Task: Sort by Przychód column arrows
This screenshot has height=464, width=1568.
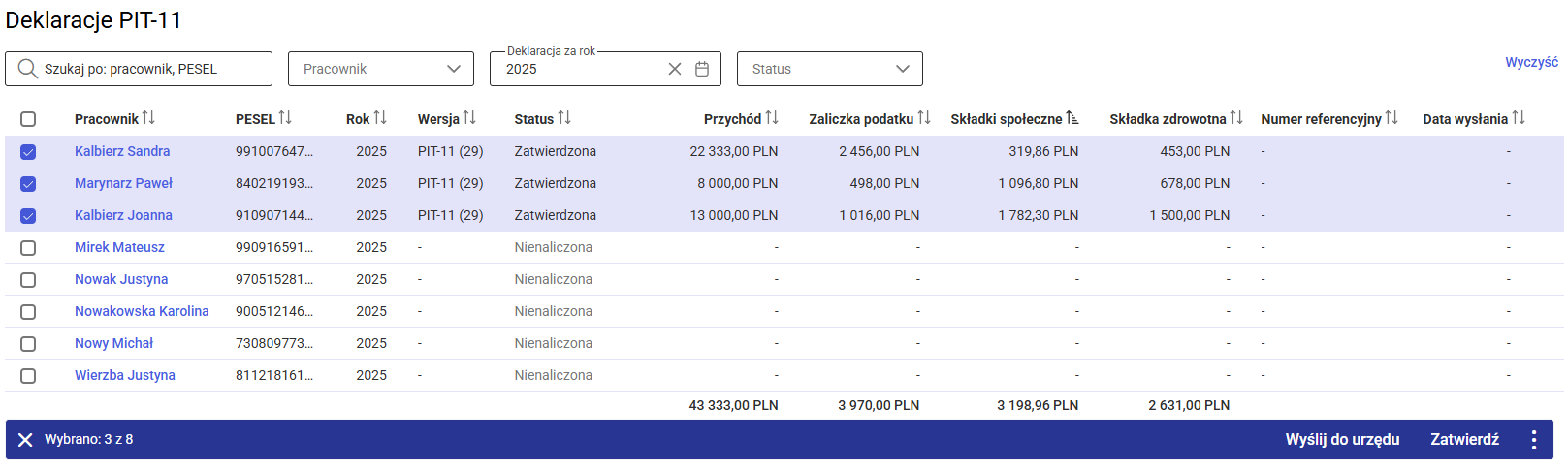Action: (x=772, y=118)
